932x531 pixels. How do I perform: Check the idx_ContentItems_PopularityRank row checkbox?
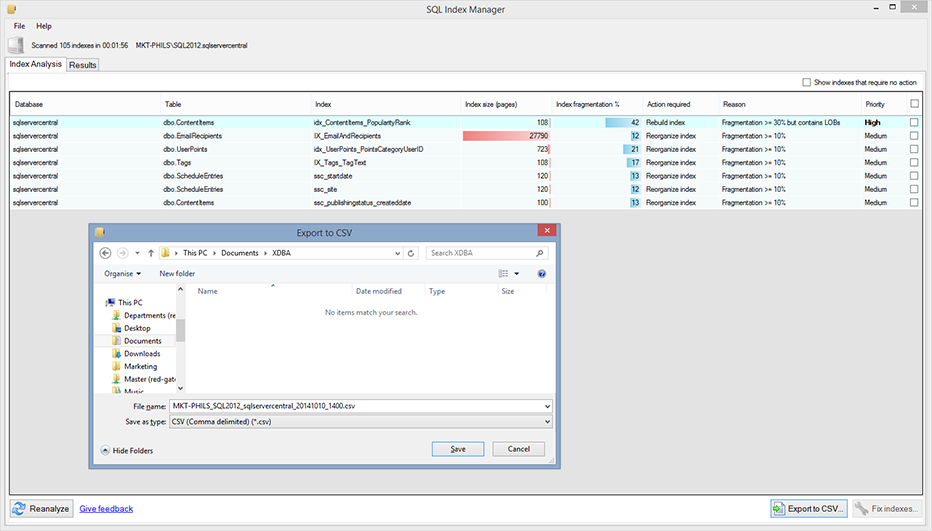pos(914,122)
